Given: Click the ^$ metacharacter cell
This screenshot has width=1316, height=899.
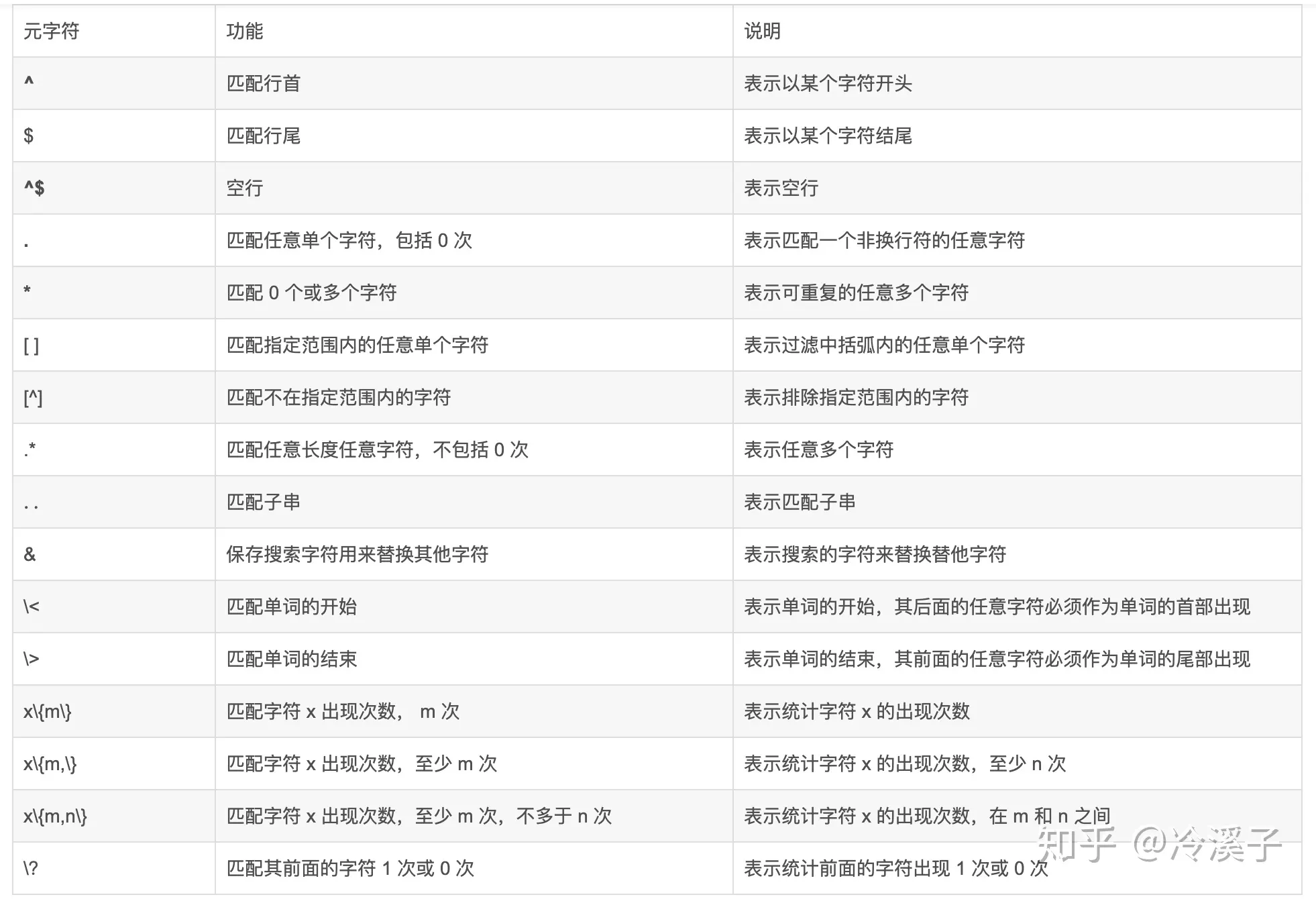Looking at the screenshot, I should click(x=114, y=188).
